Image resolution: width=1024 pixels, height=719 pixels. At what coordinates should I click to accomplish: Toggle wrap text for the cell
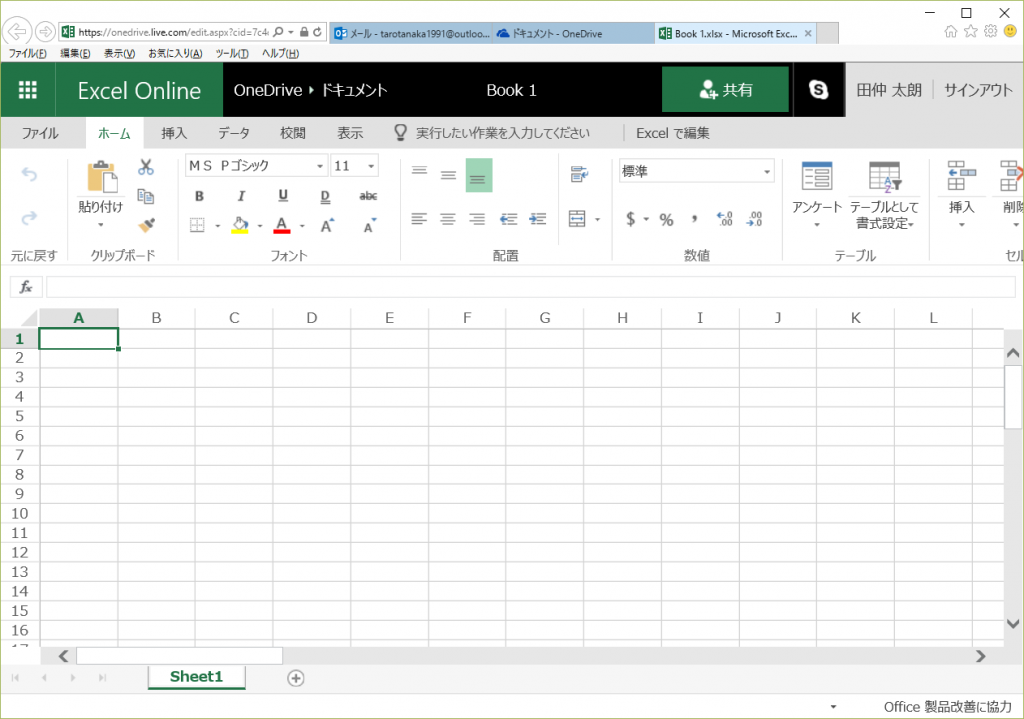(x=579, y=174)
